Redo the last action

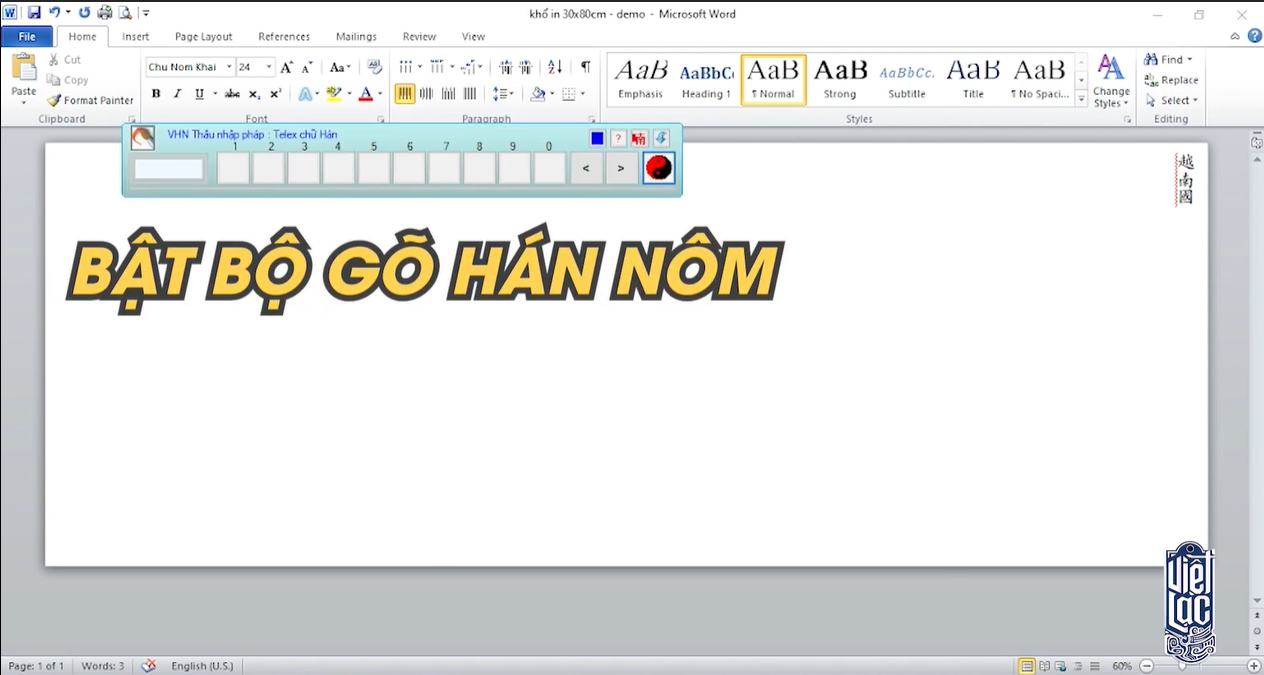click(84, 13)
